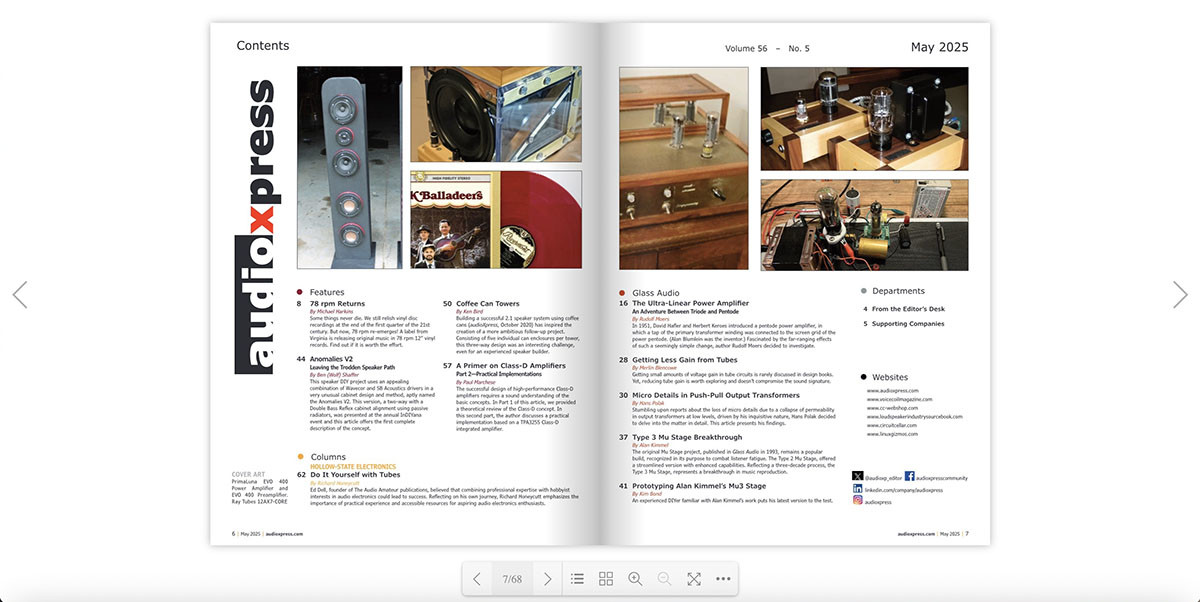Go to next page using right side arrow

click(1180, 294)
